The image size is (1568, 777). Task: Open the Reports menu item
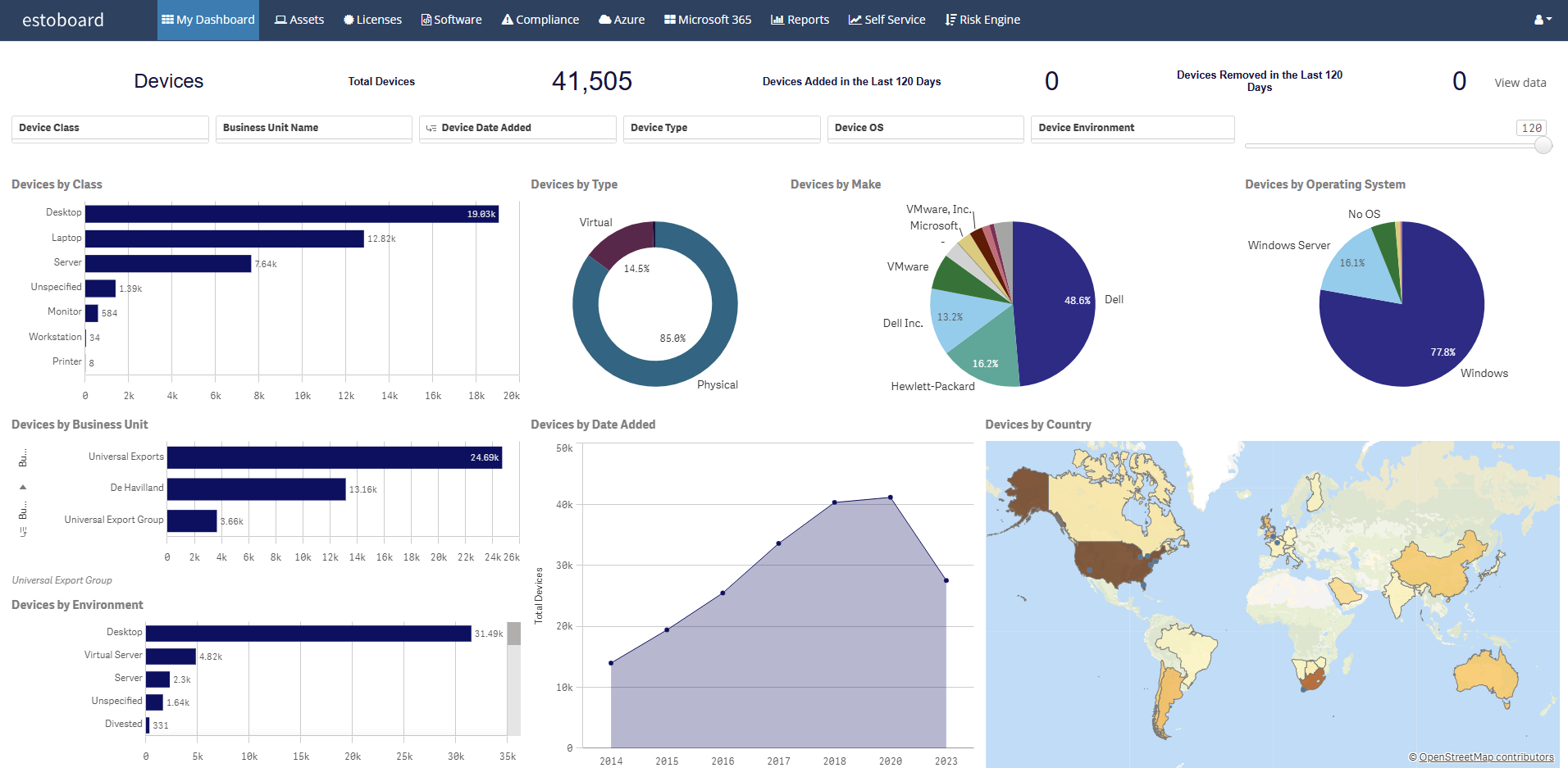(x=800, y=20)
